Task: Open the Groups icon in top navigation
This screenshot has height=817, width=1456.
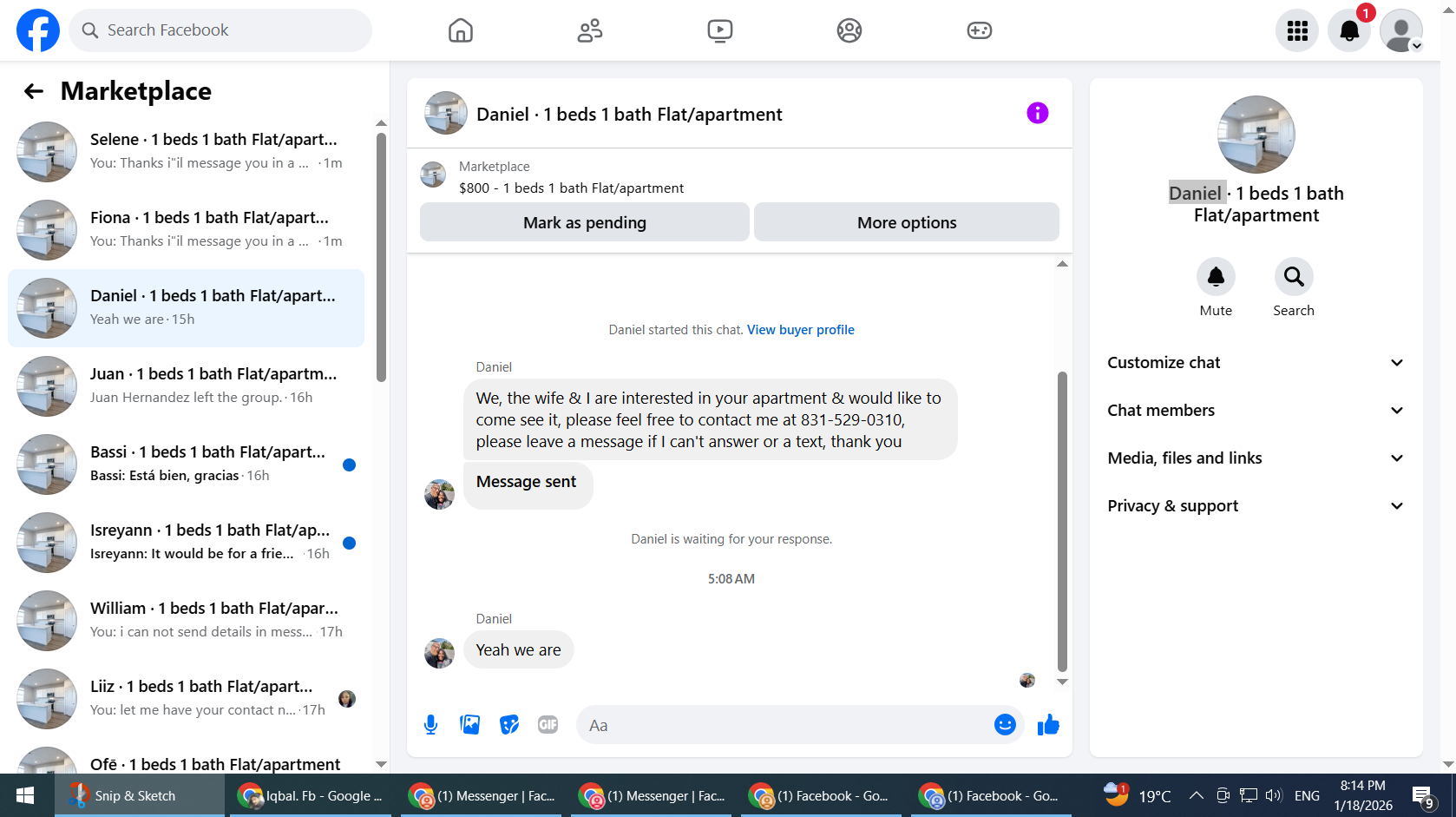Action: coord(849,30)
